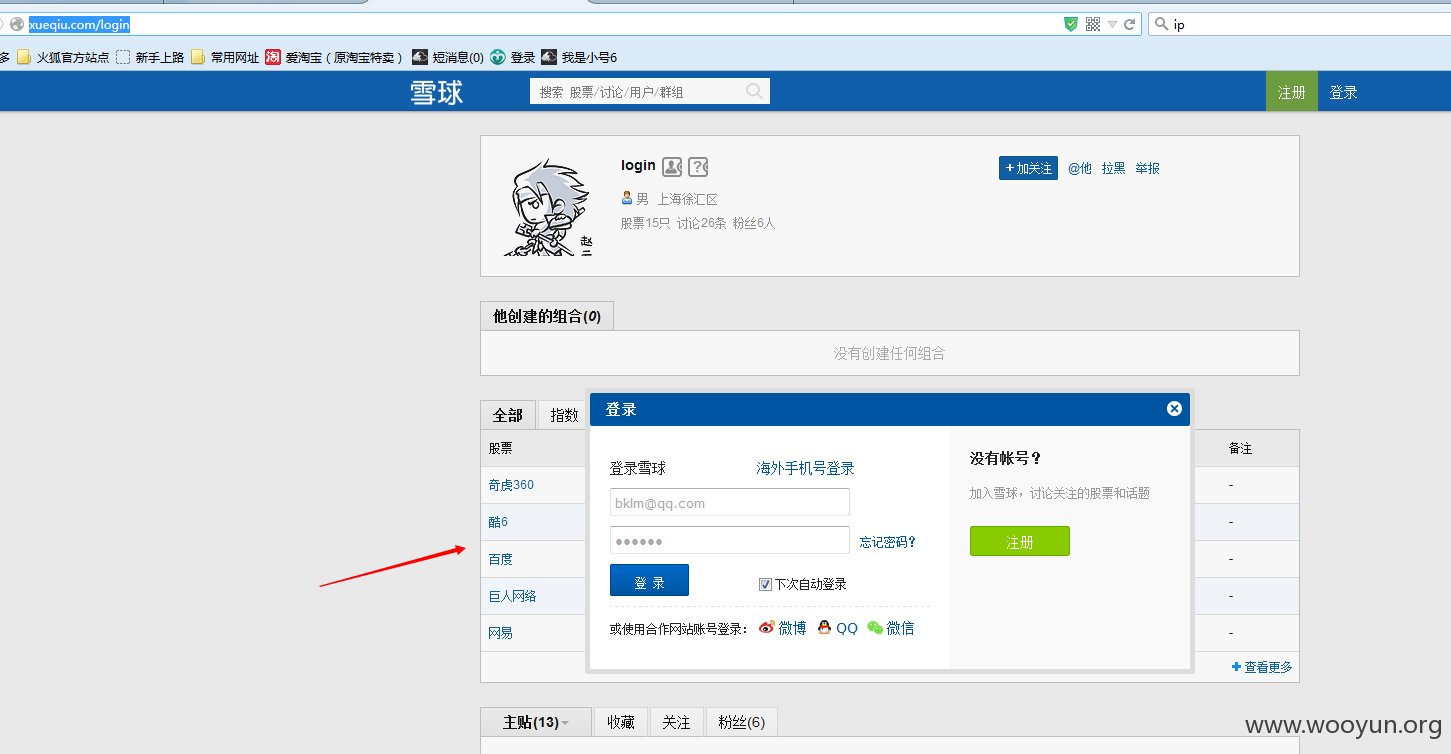Open the 火狐官方站点 bookmark folder
Screen dimensions: 1451x754
63,57
